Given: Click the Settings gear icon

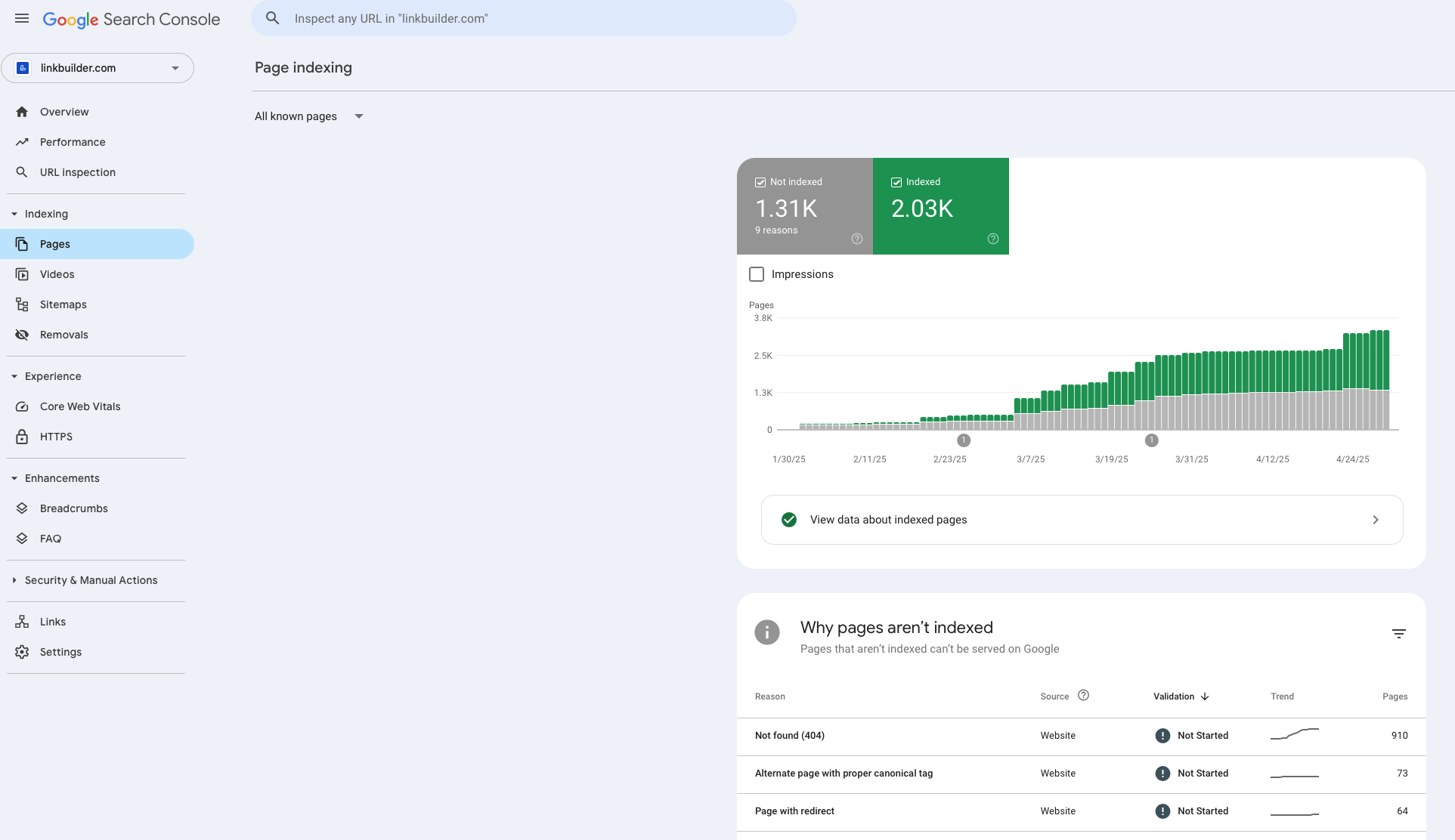Looking at the screenshot, I should pos(22,652).
